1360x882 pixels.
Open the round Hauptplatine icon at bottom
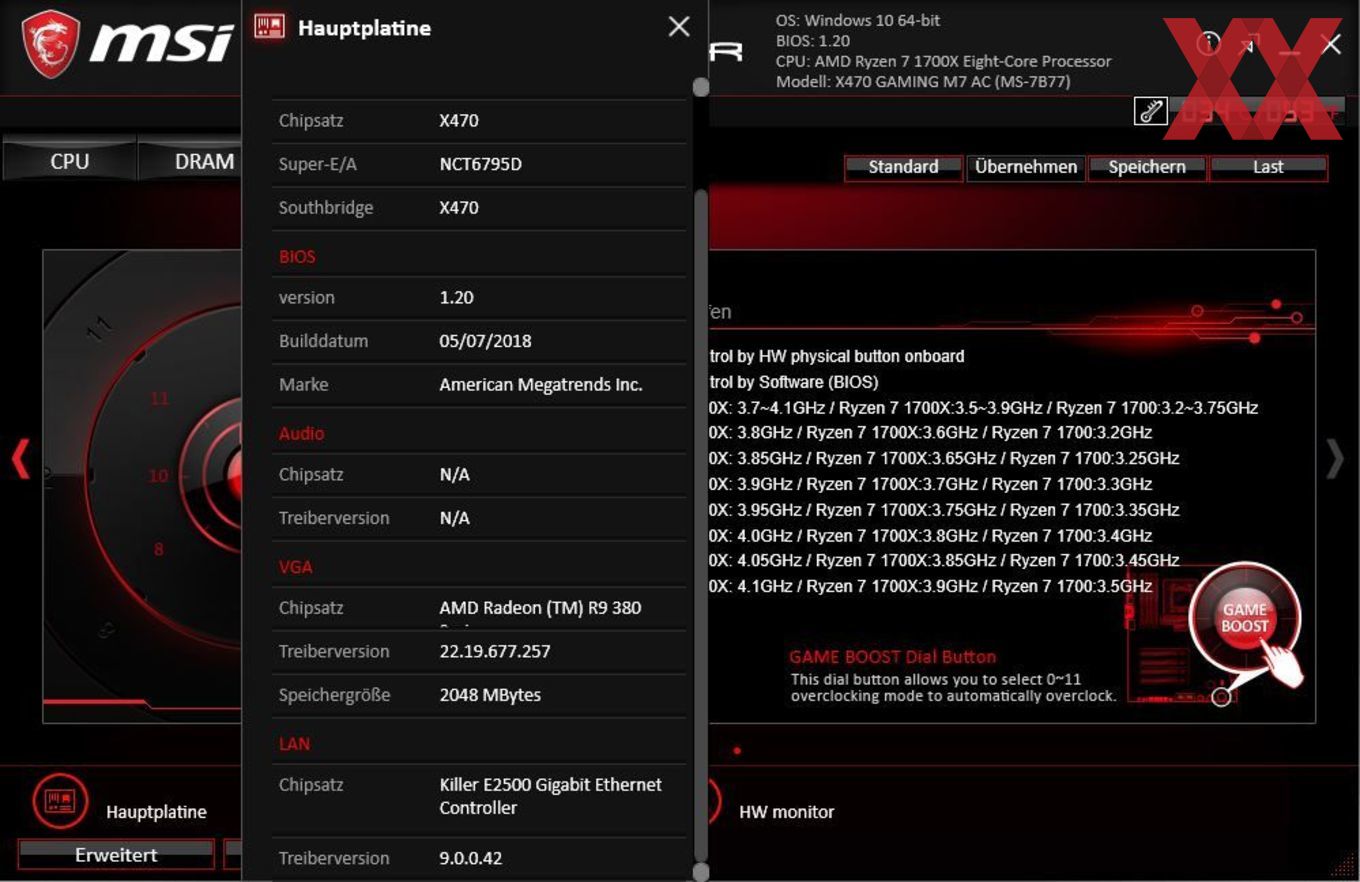click(60, 801)
